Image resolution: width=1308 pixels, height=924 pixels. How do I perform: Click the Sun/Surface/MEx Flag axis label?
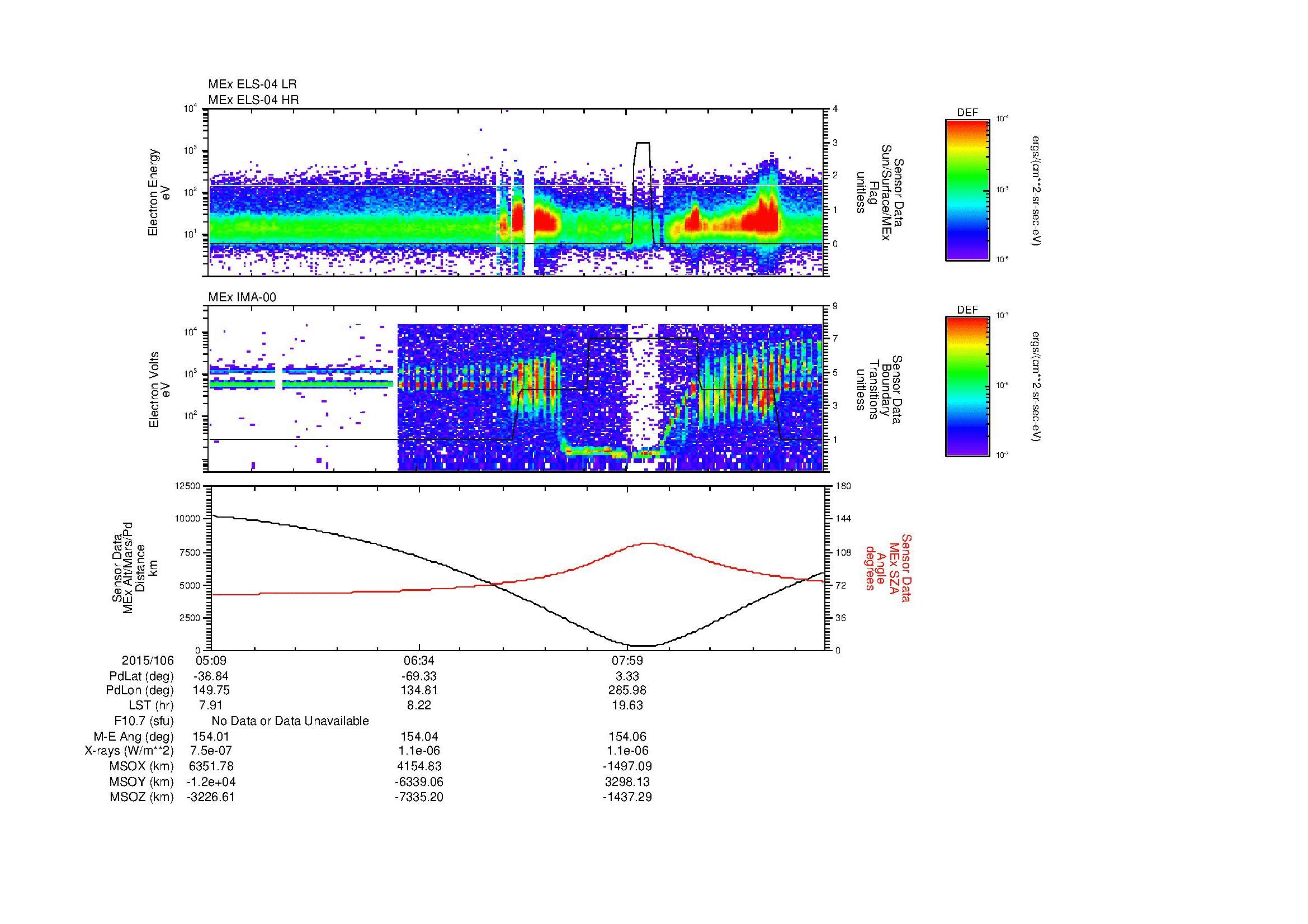coord(879,192)
